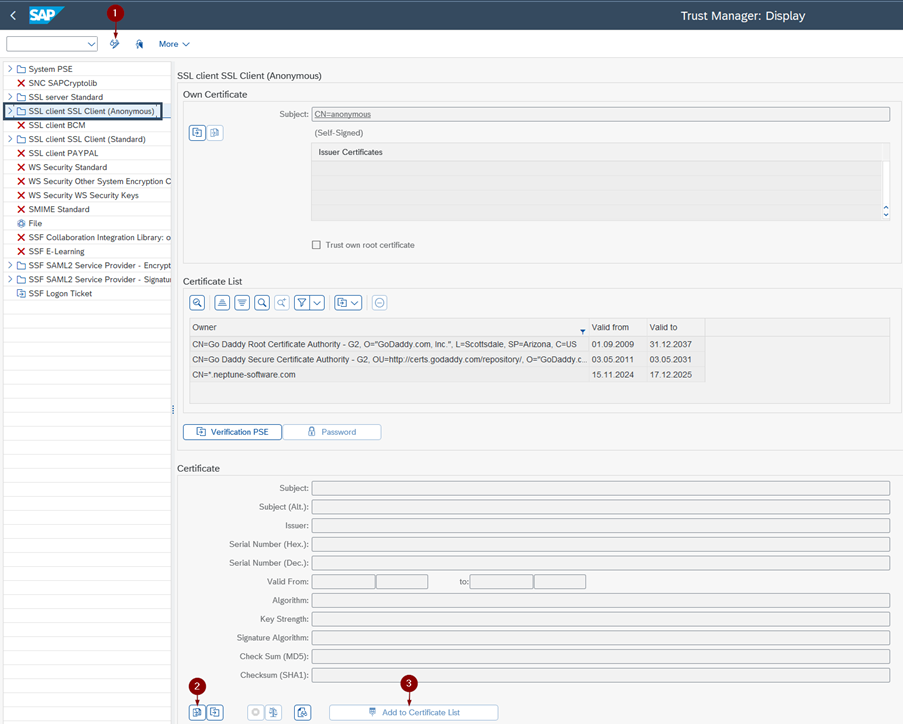This screenshot has height=724, width=903.
Task: Click the sort descending icon in the Certificate List toolbar
Action: [242, 302]
